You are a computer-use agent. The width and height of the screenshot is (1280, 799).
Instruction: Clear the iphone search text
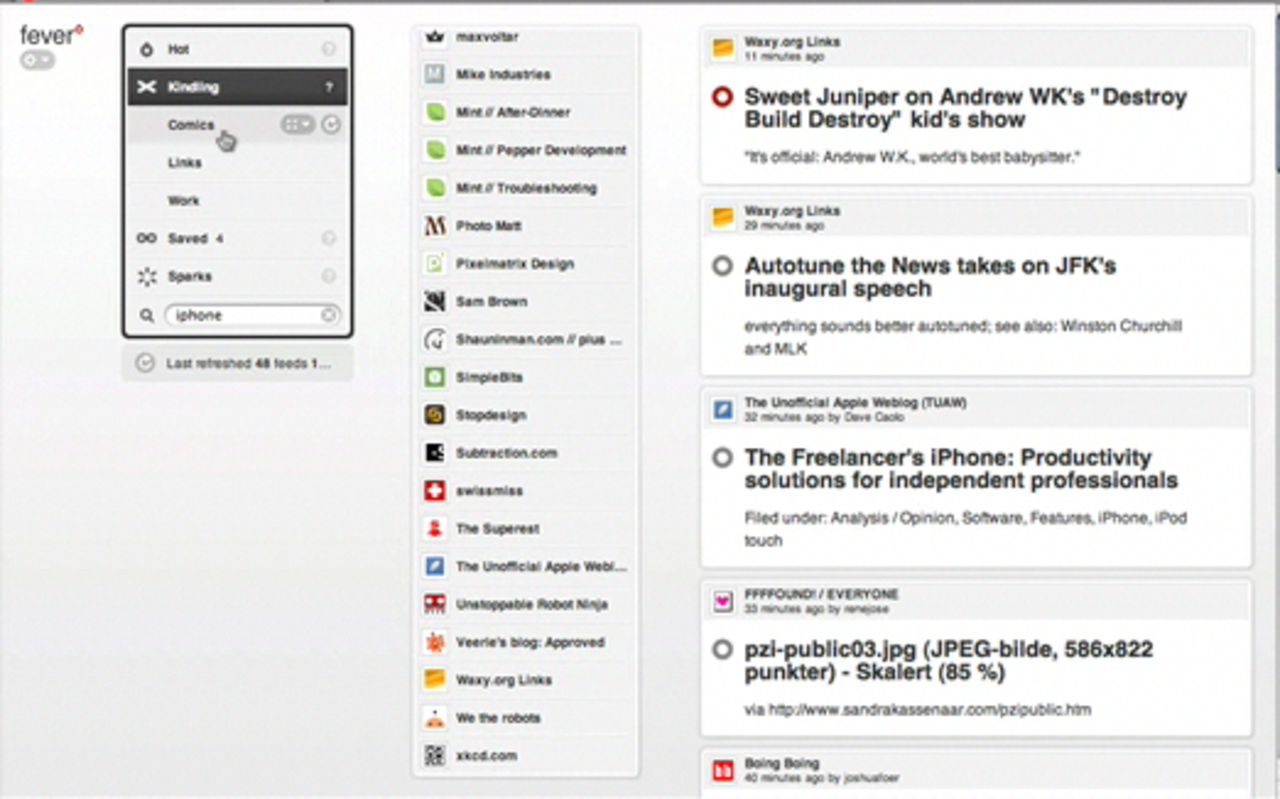328,315
